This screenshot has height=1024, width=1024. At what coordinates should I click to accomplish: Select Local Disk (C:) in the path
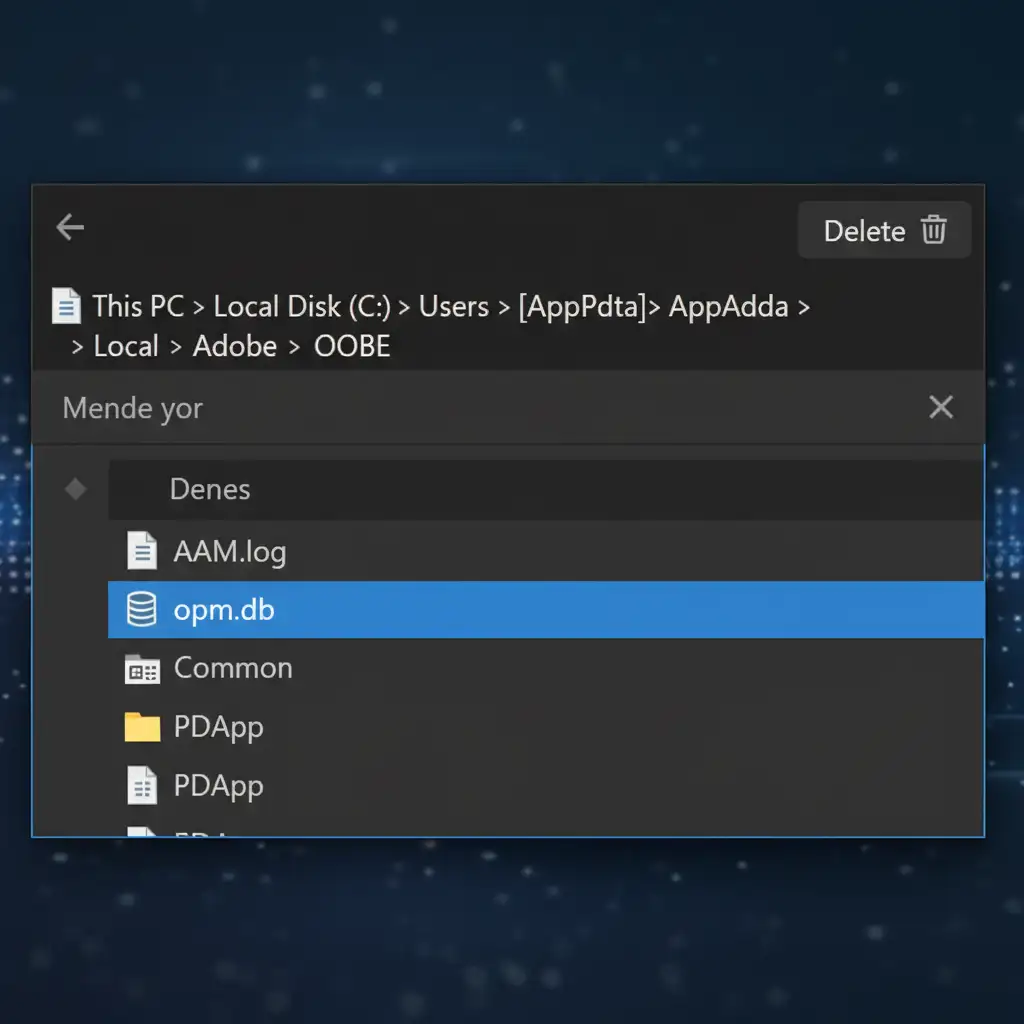pyautogui.click(x=302, y=306)
